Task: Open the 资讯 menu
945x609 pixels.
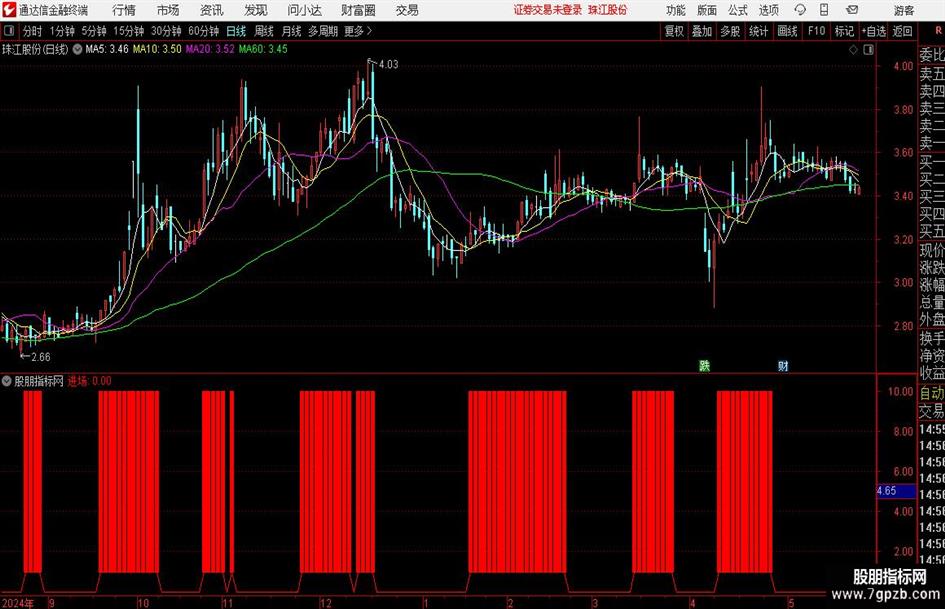Action: (212, 10)
